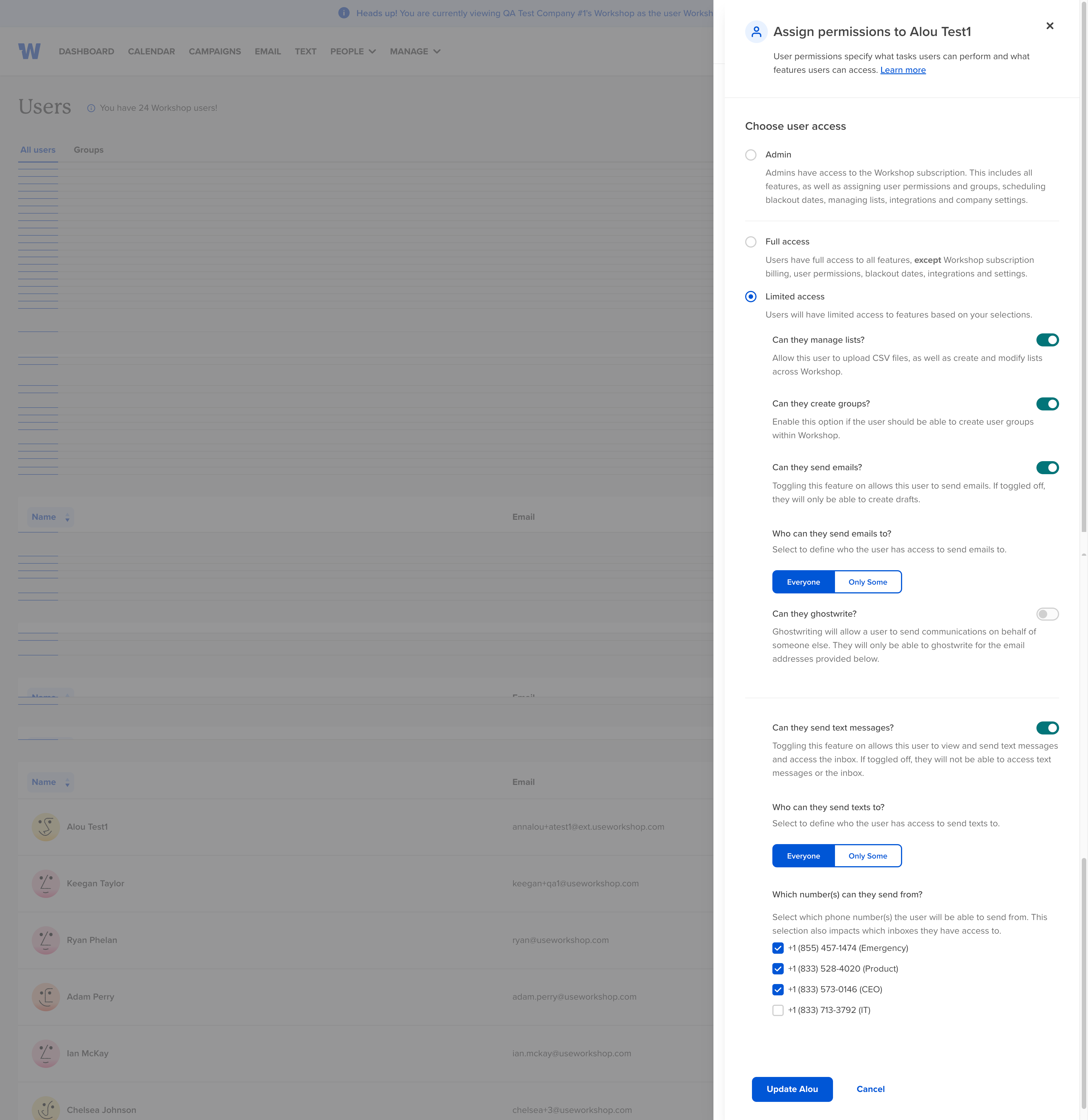The height and width of the screenshot is (1120, 1088).
Task: Click email chelsea+3@useworkshop.com
Action: (572, 1110)
